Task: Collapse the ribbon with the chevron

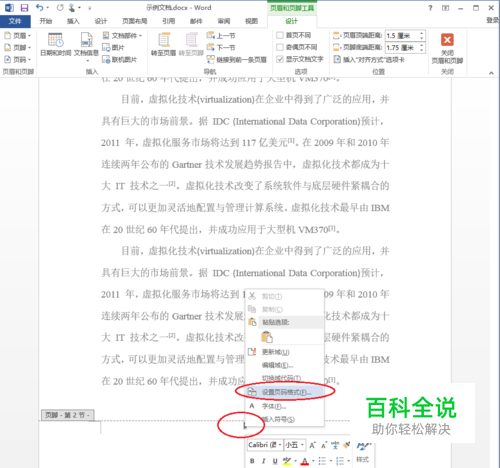Action: 491,73
